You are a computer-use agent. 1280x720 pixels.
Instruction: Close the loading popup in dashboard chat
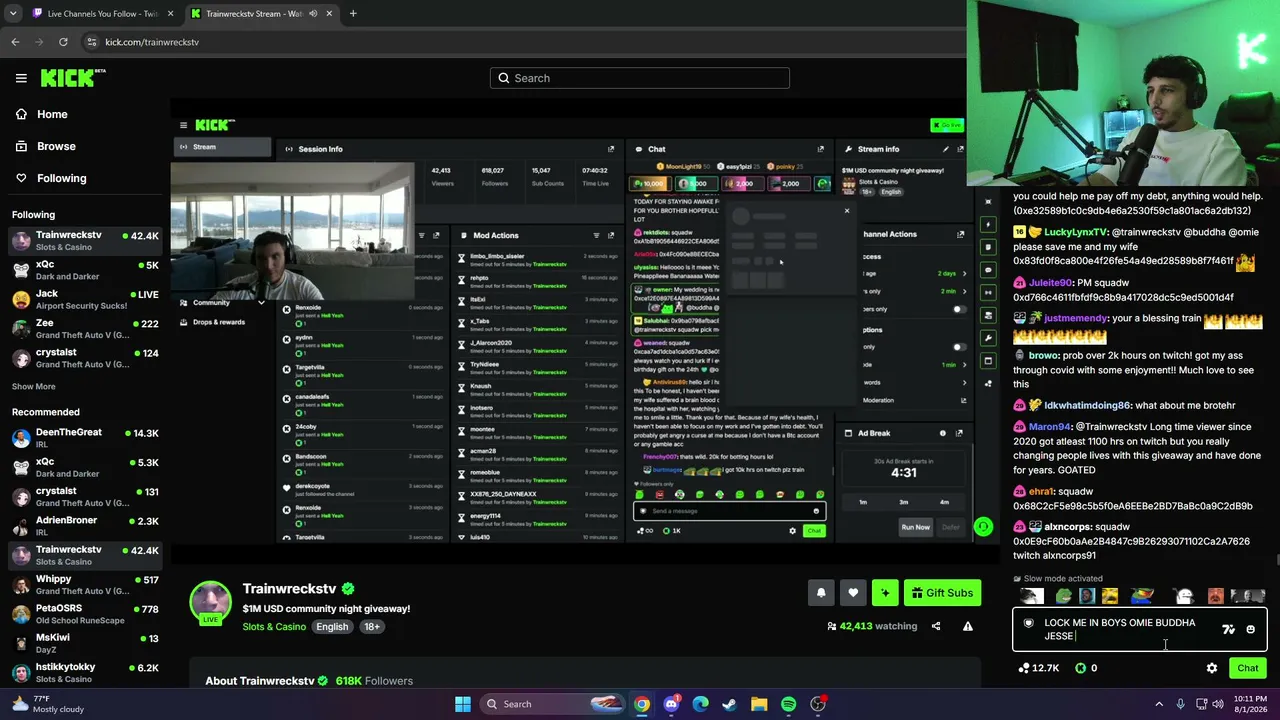(847, 211)
